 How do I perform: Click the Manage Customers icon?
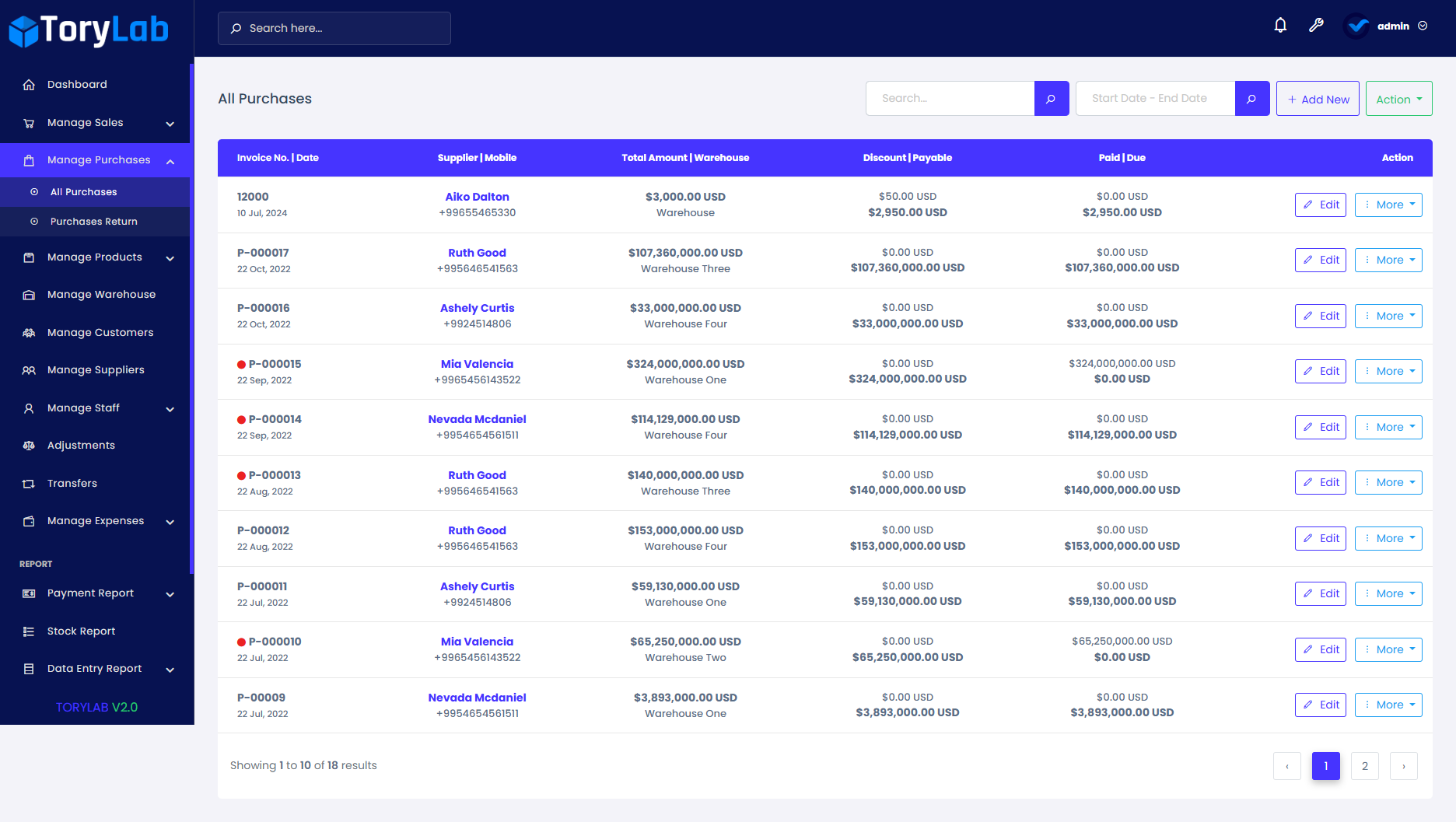[x=29, y=332]
